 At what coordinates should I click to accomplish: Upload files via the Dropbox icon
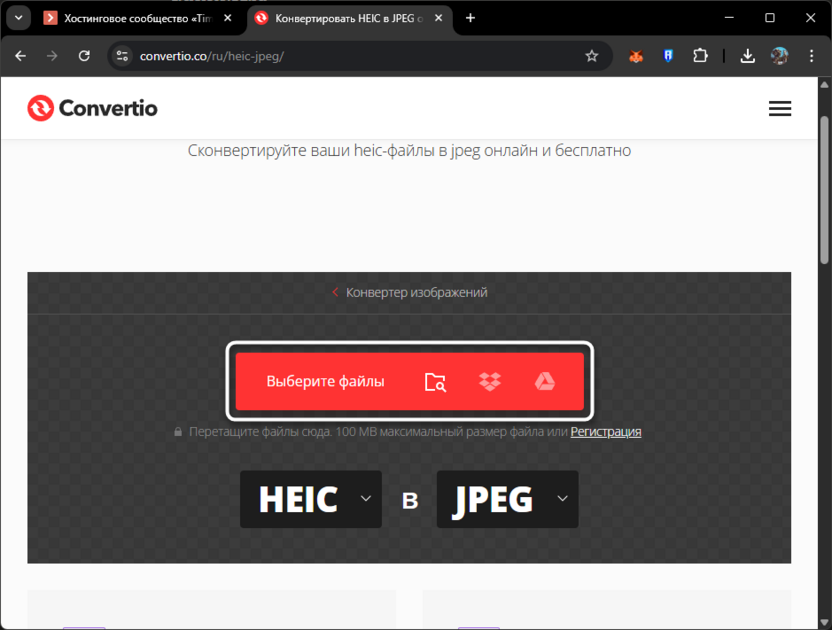(x=490, y=381)
